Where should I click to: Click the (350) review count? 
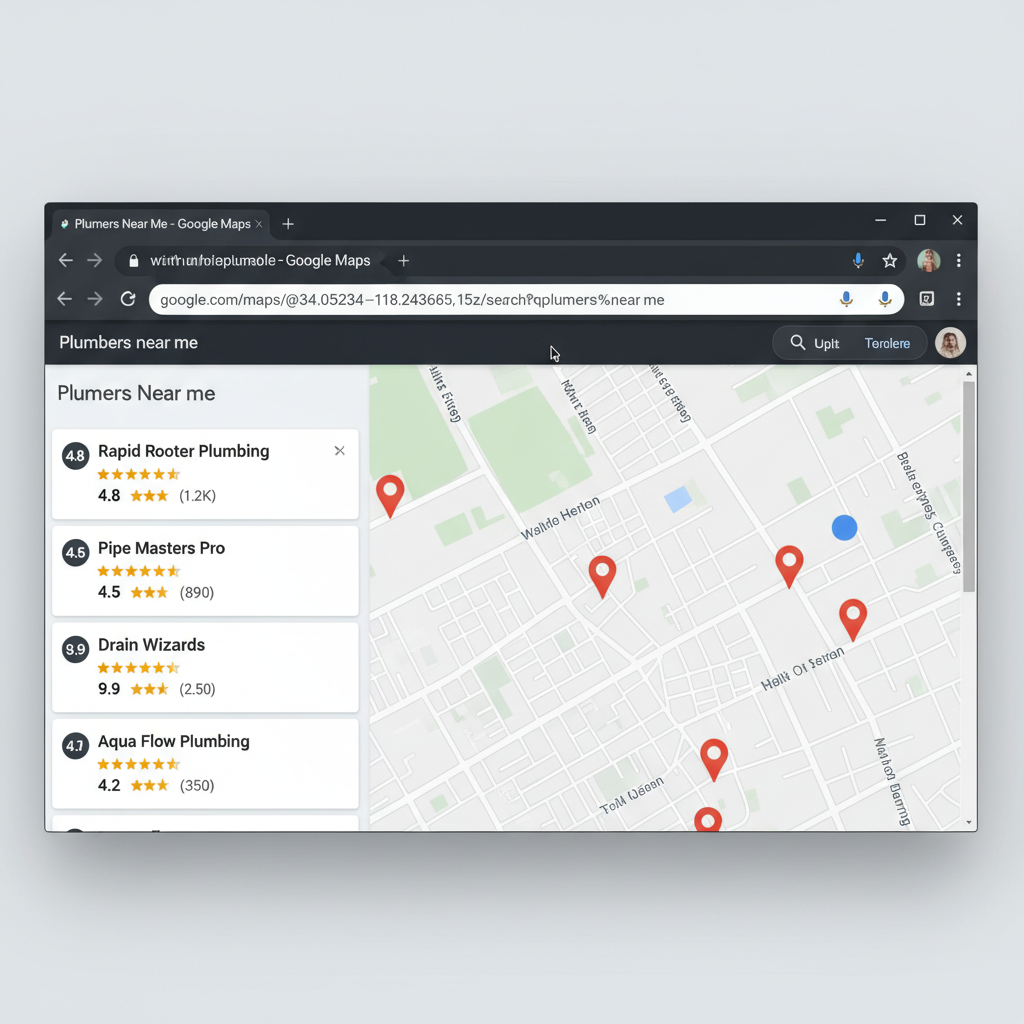pos(197,785)
